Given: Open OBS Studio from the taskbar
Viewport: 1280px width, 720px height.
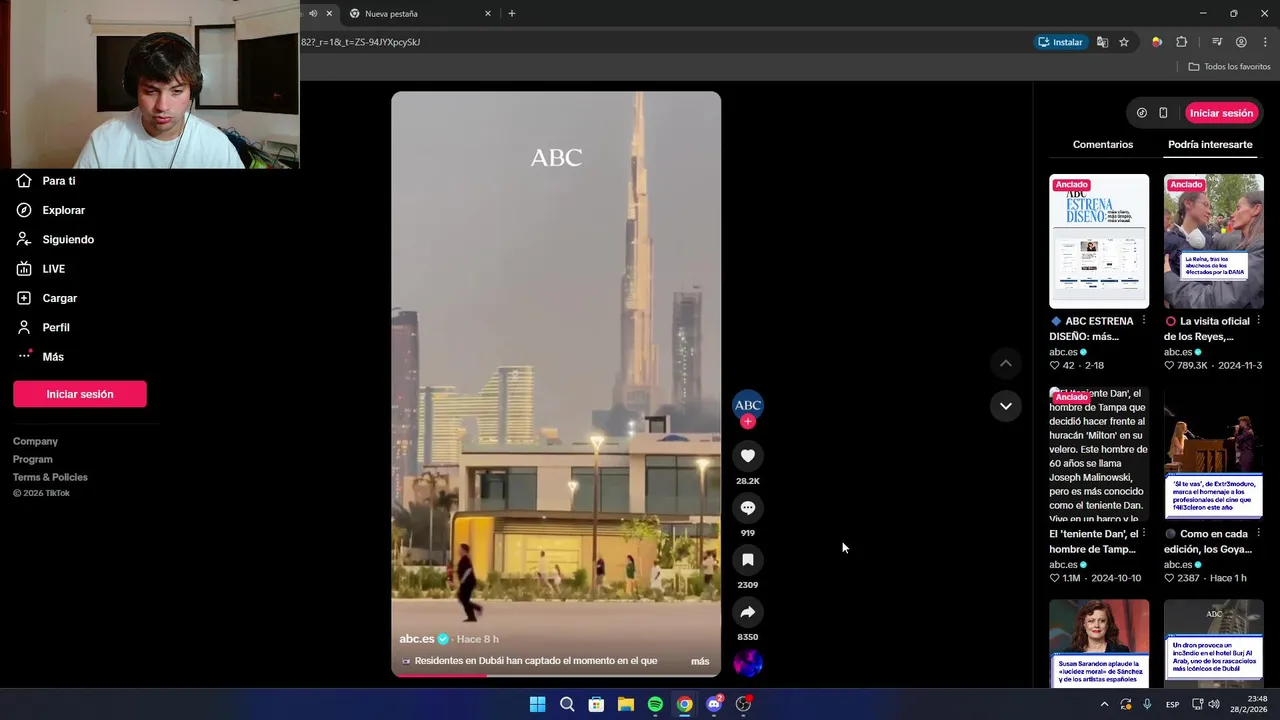Looking at the screenshot, I should (x=743, y=704).
